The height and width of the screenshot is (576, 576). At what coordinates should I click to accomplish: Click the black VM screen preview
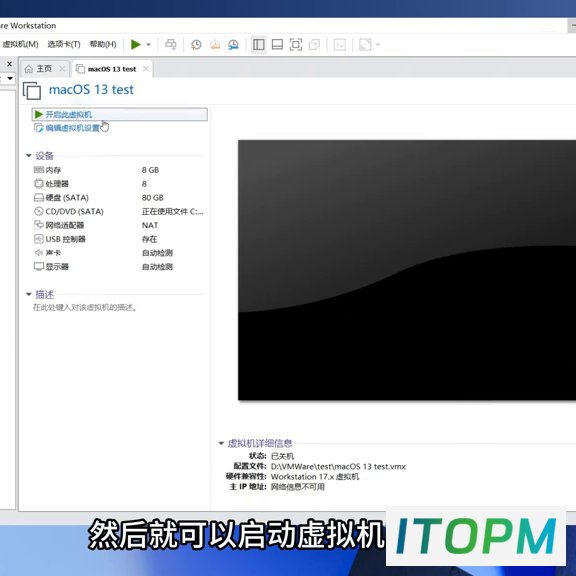coord(407,270)
